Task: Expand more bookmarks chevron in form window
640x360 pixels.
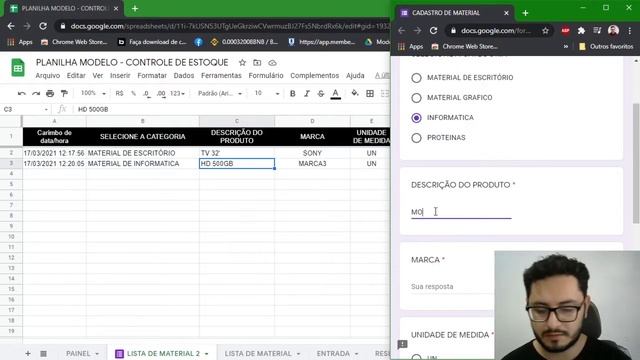Action: pos(566,47)
